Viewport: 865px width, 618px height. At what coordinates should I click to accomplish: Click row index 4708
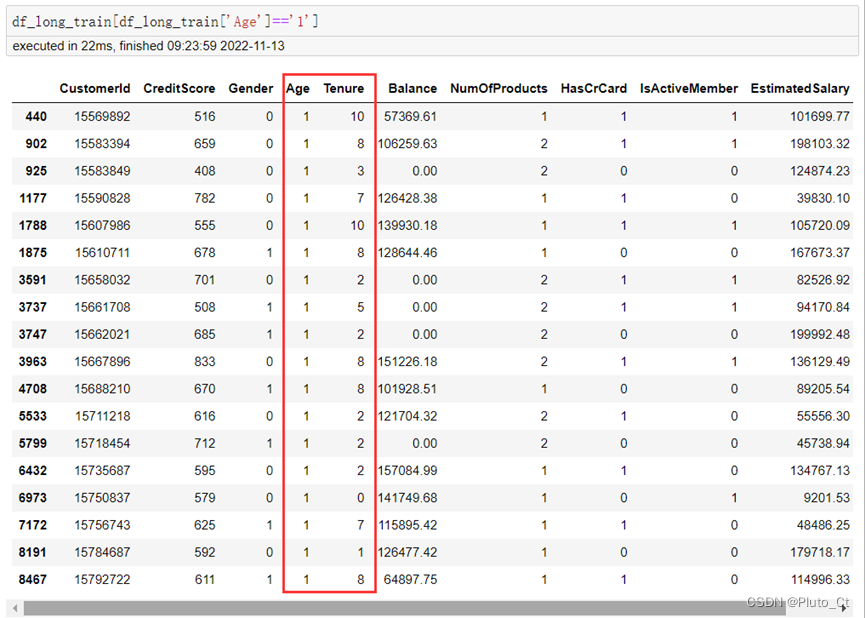click(33, 388)
